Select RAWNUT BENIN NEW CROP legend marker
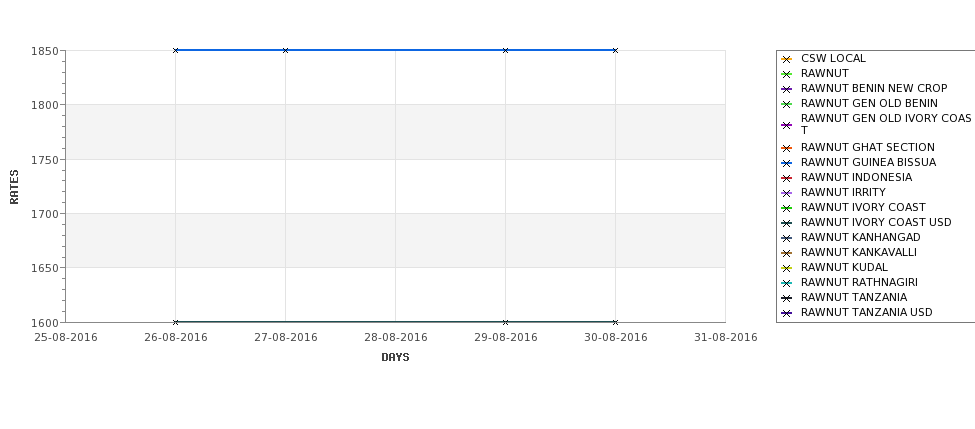This screenshot has height=429, width=975. pyautogui.click(x=786, y=89)
